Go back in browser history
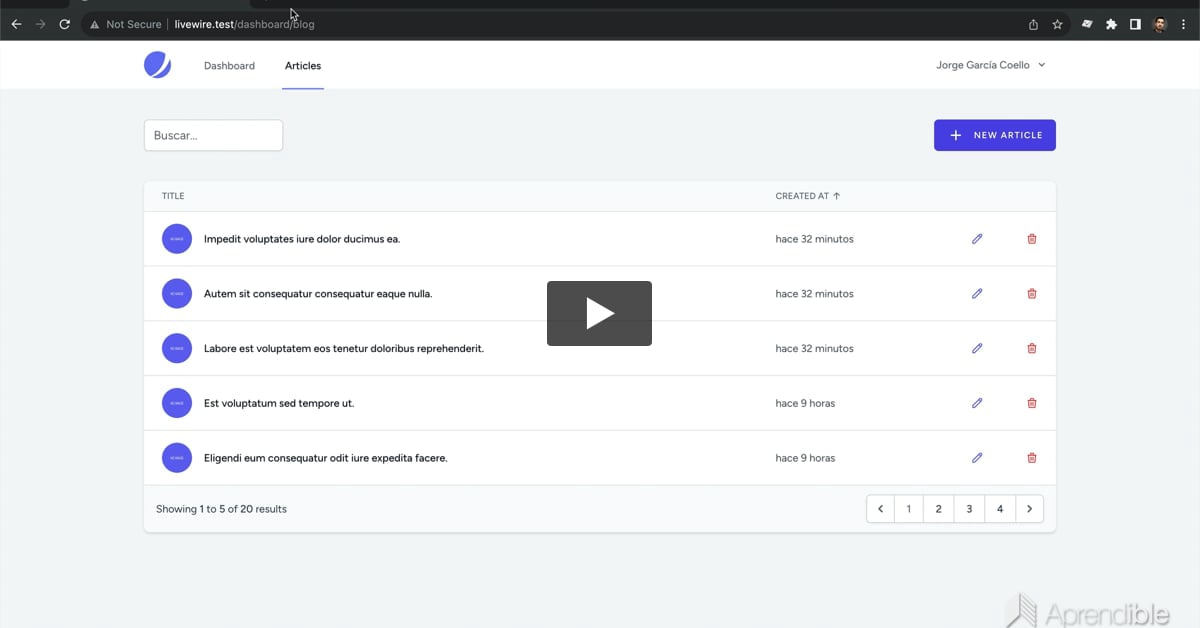Viewport: 1200px width, 628px height. point(16,24)
